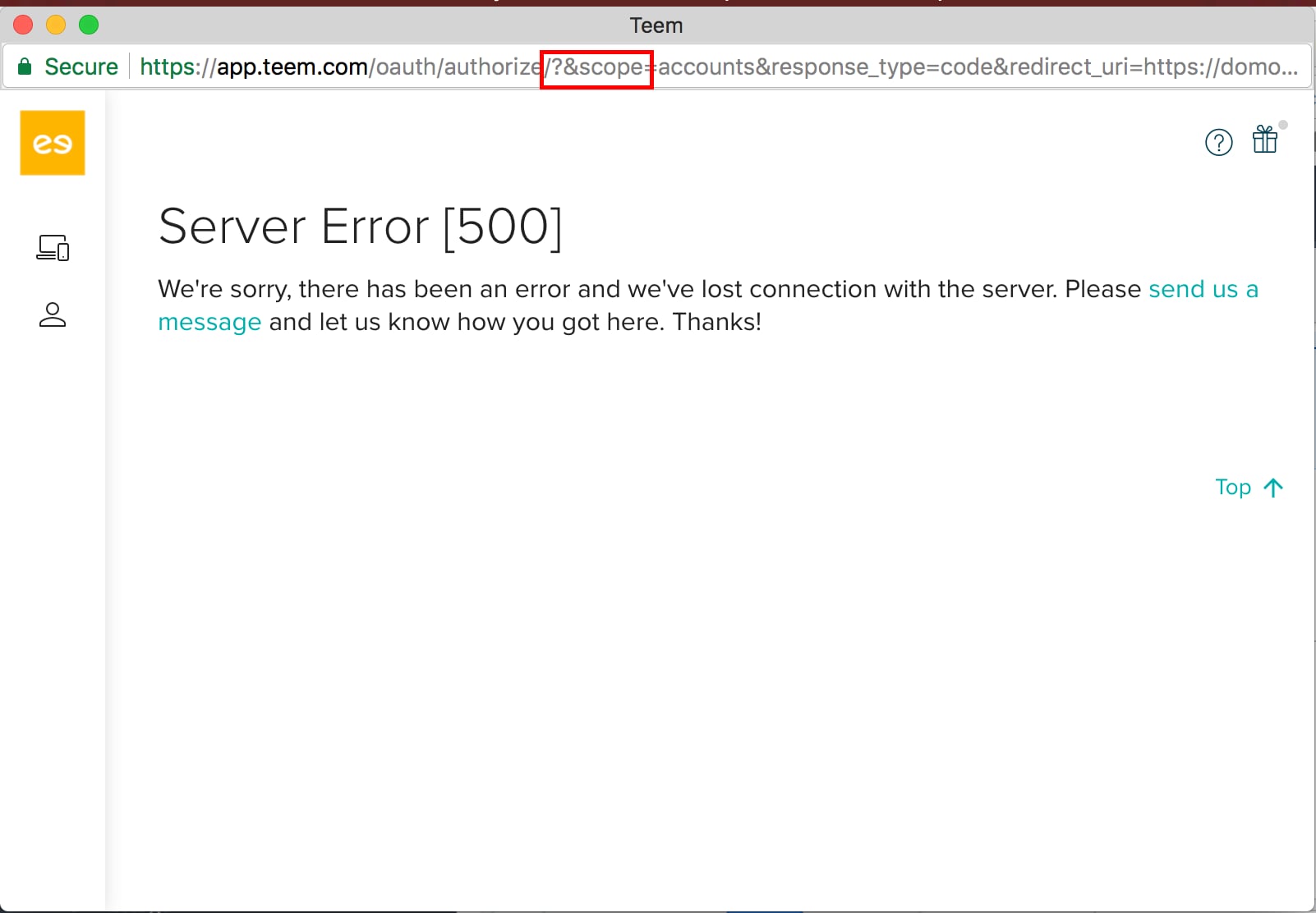The image size is (1316, 913).
Task: Click the 'Server Error [500]' heading
Action: pyautogui.click(x=361, y=227)
